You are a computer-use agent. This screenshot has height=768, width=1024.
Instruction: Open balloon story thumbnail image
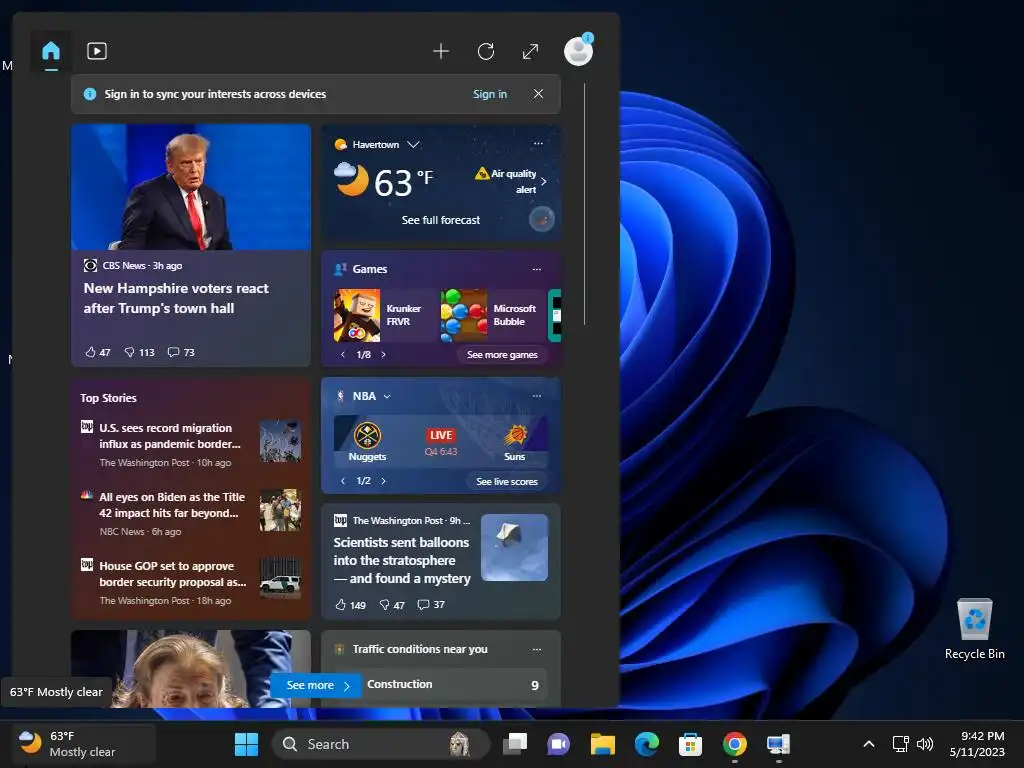[x=515, y=547]
